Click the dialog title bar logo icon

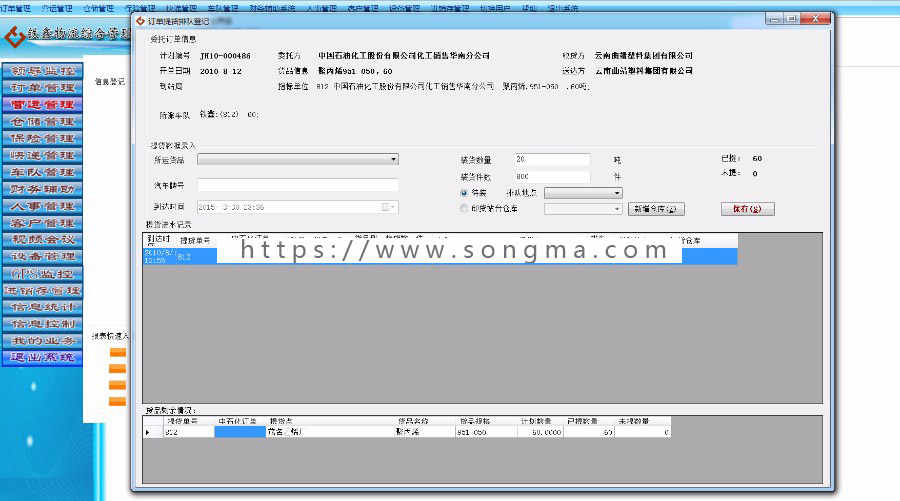(x=140, y=21)
